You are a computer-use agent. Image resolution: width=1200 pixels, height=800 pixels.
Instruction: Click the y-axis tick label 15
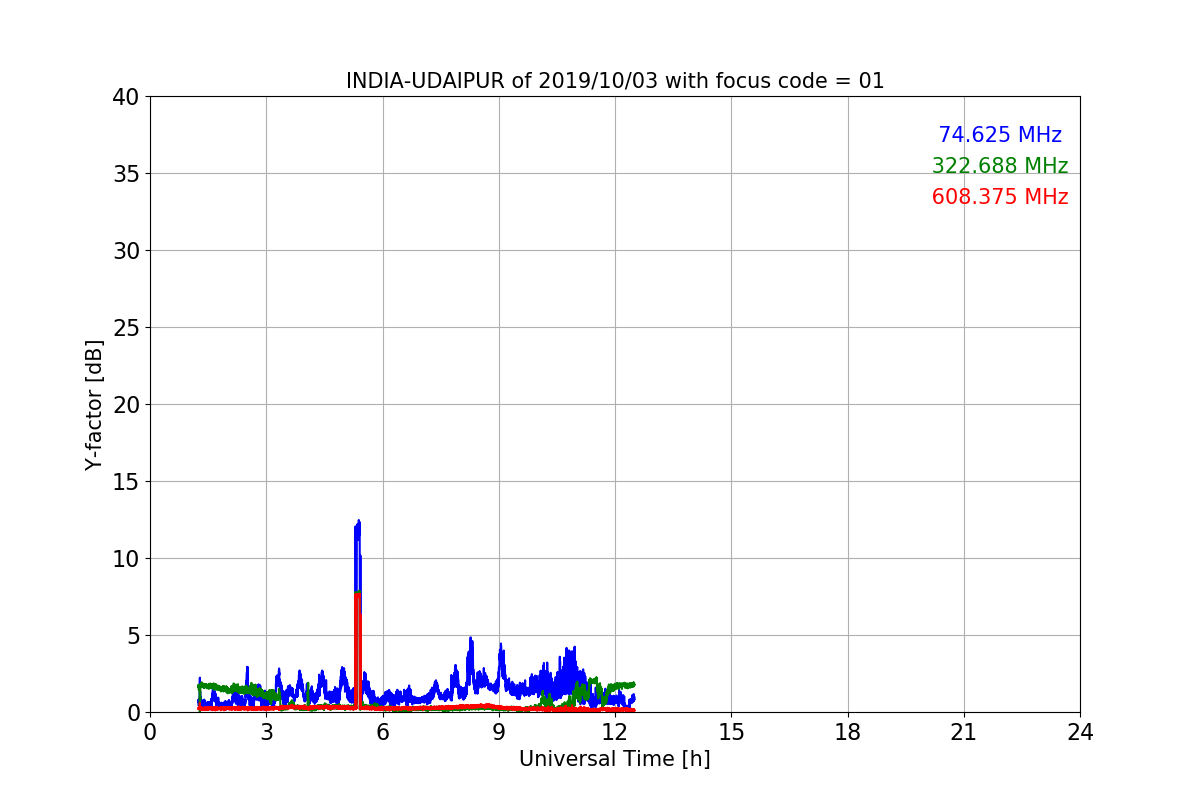point(126,482)
